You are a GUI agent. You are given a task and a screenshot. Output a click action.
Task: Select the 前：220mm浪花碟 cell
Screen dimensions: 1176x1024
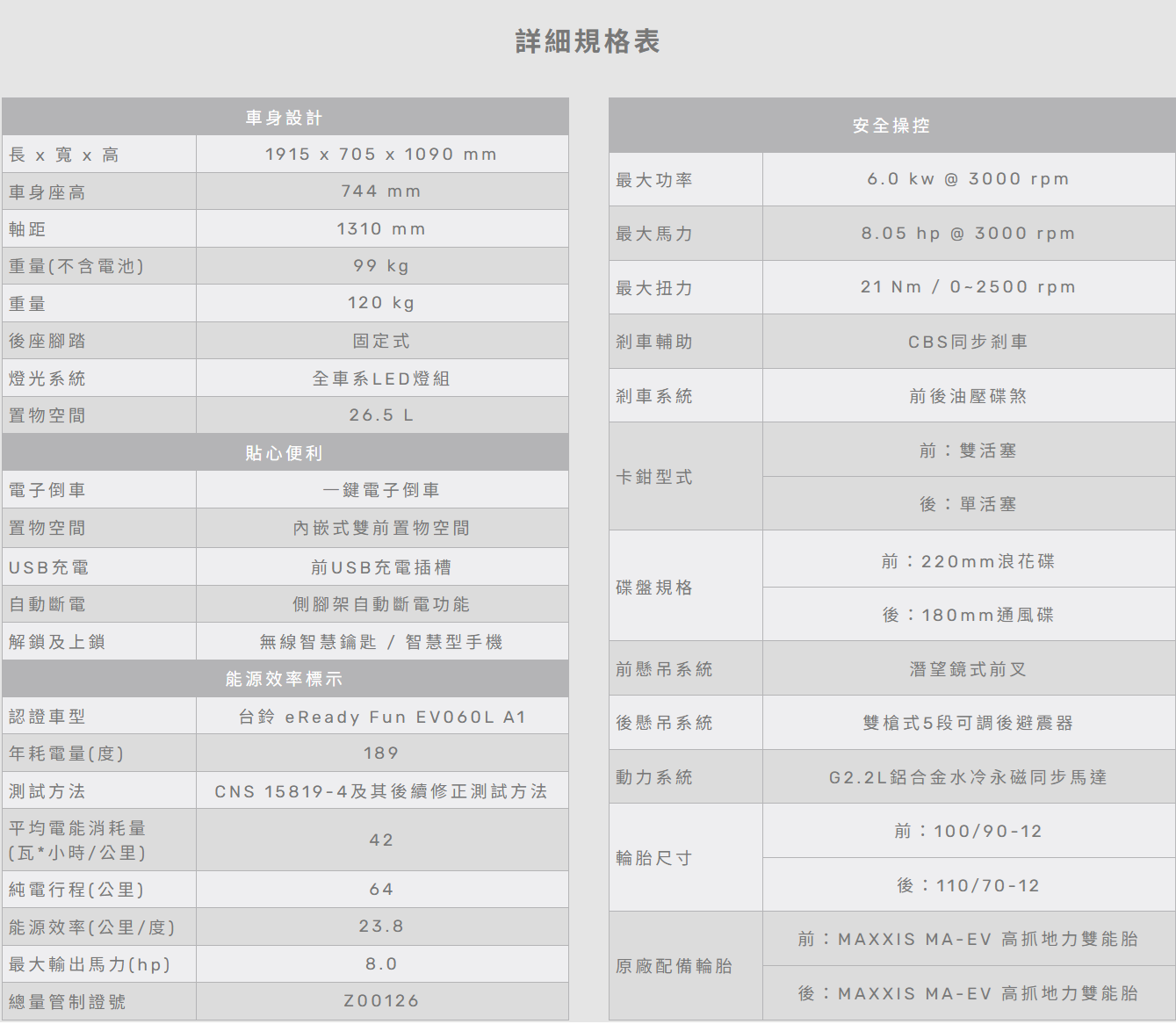coord(968,561)
